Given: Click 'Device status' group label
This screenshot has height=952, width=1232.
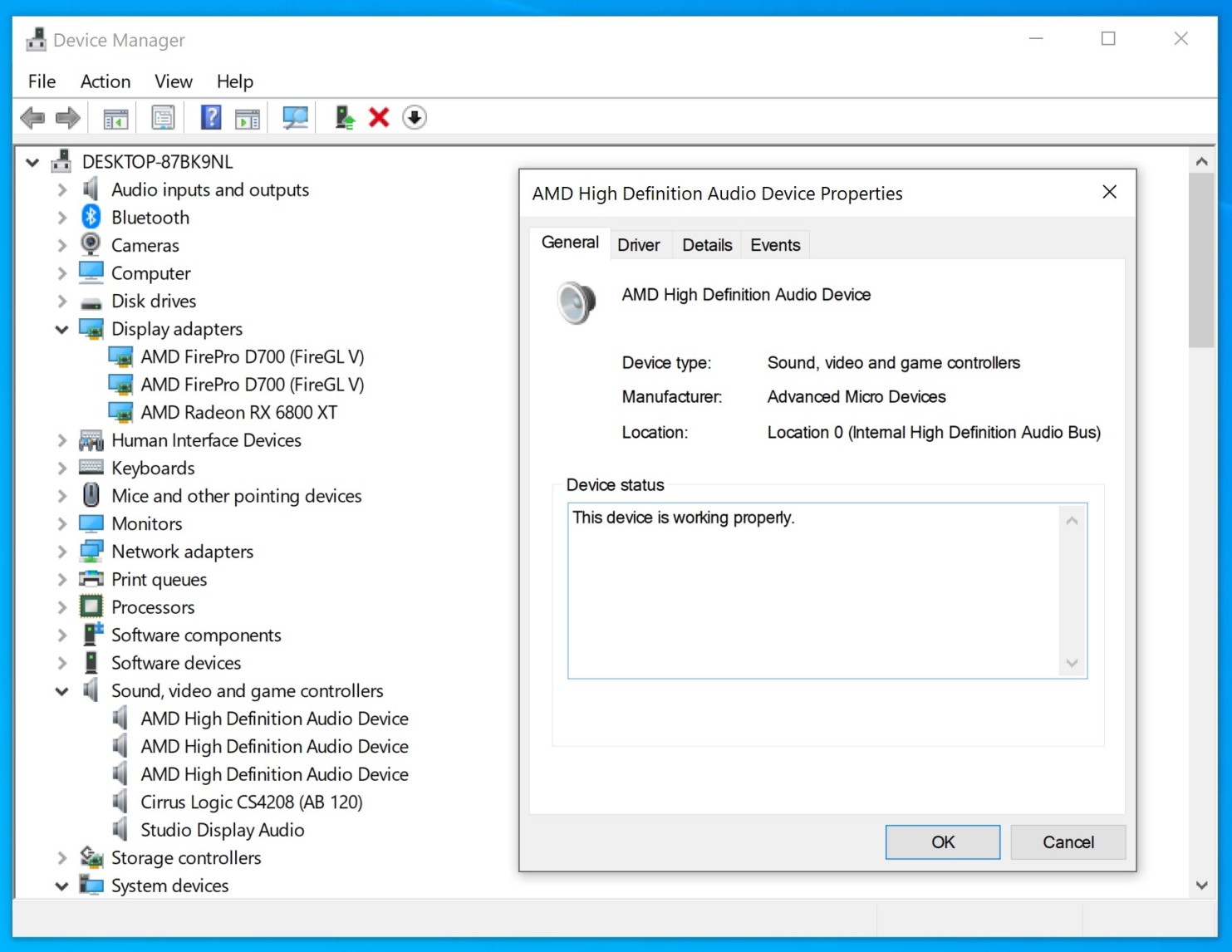Looking at the screenshot, I should tap(616, 485).
